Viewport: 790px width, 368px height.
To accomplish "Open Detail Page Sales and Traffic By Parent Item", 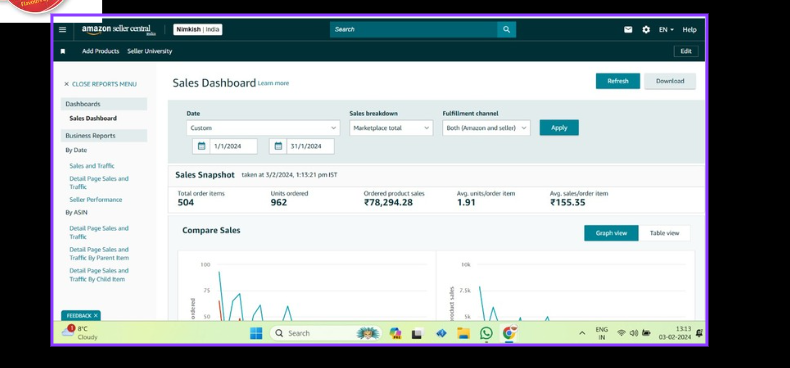I will [99, 254].
